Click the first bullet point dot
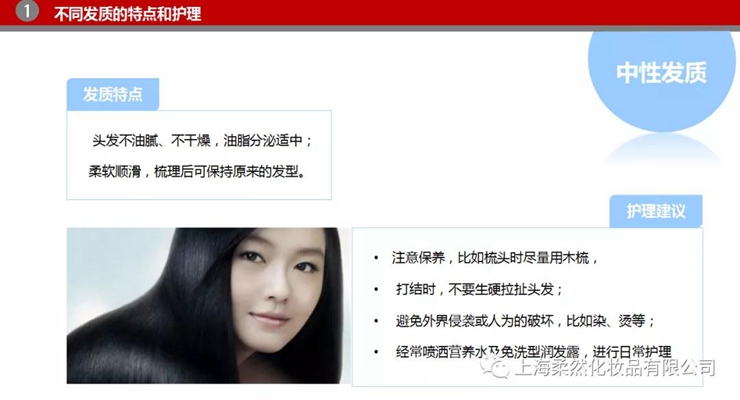The width and height of the screenshot is (740, 400). click(376, 258)
